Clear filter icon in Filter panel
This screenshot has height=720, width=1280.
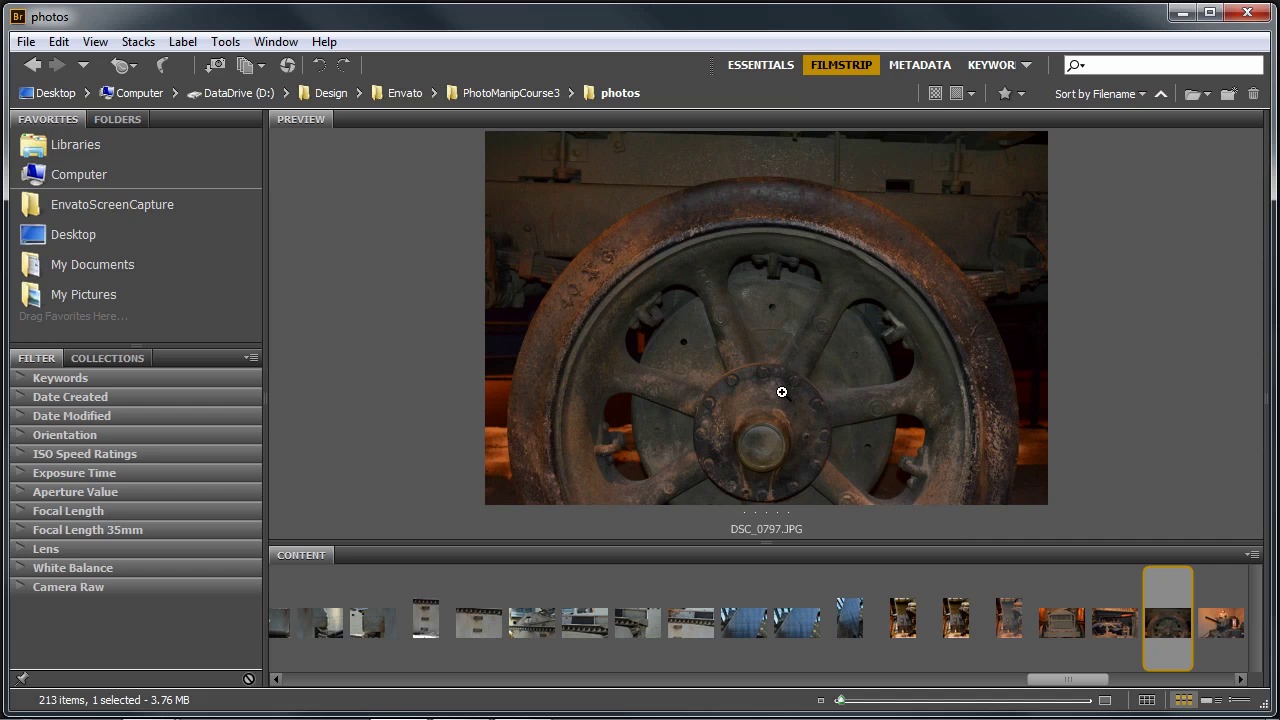coord(249,679)
